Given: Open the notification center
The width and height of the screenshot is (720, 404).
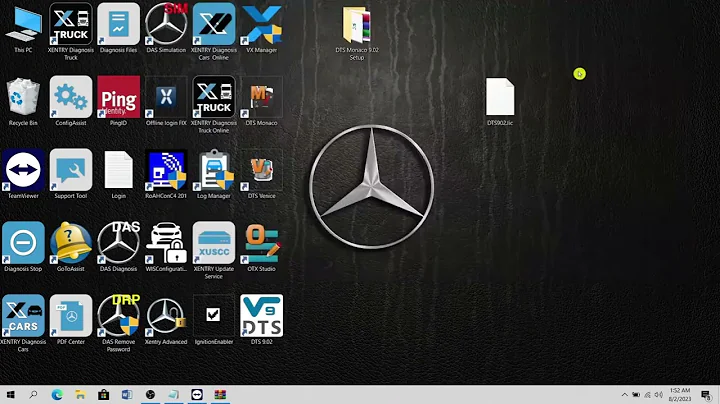Looking at the screenshot, I should click(706, 395).
